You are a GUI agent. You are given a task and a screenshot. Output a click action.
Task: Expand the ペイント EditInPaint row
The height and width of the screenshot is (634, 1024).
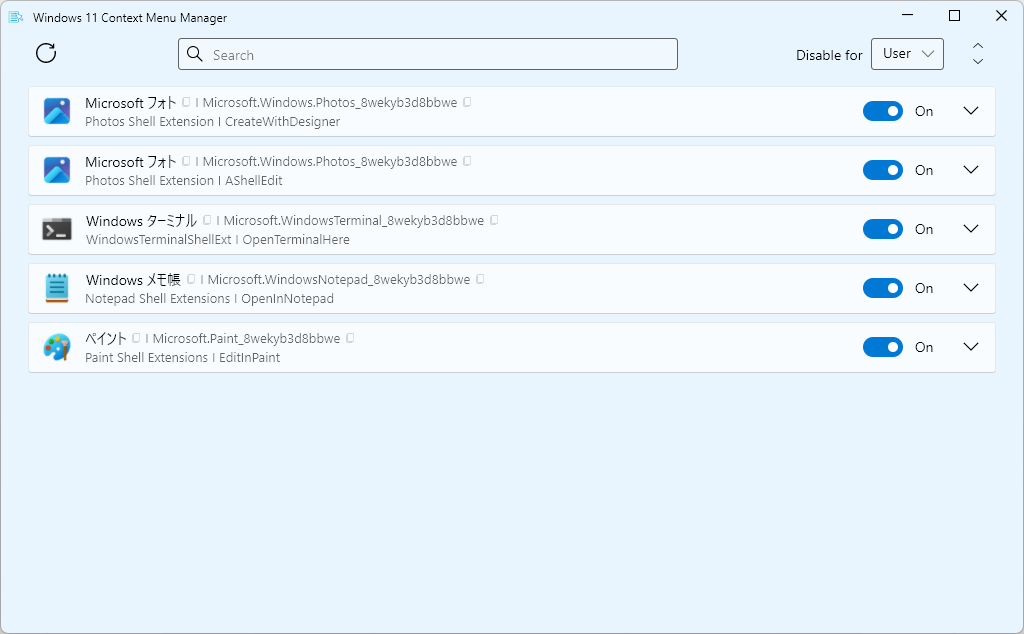pyautogui.click(x=970, y=347)
